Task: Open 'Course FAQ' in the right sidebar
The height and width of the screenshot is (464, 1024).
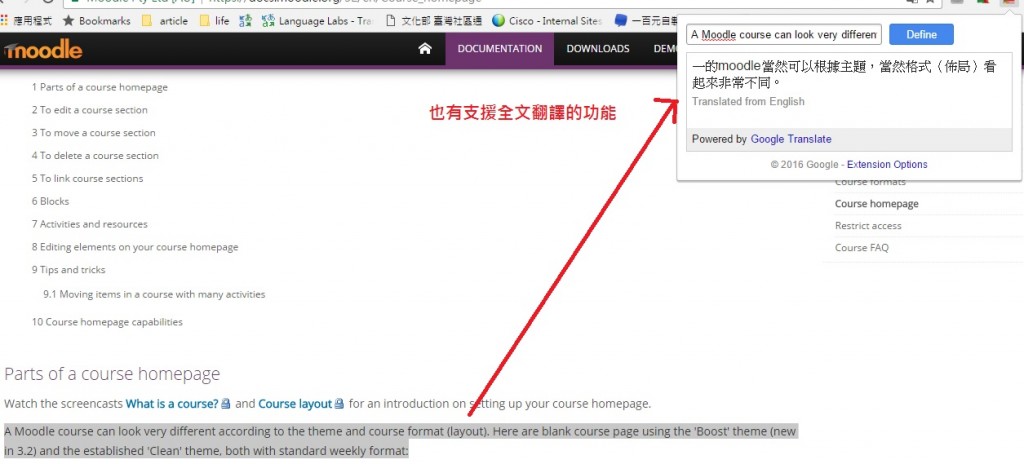Action: click(x=861, y=248)
